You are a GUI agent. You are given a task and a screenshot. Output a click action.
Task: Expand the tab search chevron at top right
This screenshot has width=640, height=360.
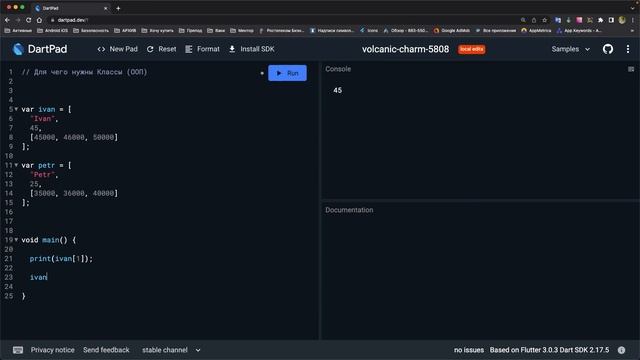point(633,8)
